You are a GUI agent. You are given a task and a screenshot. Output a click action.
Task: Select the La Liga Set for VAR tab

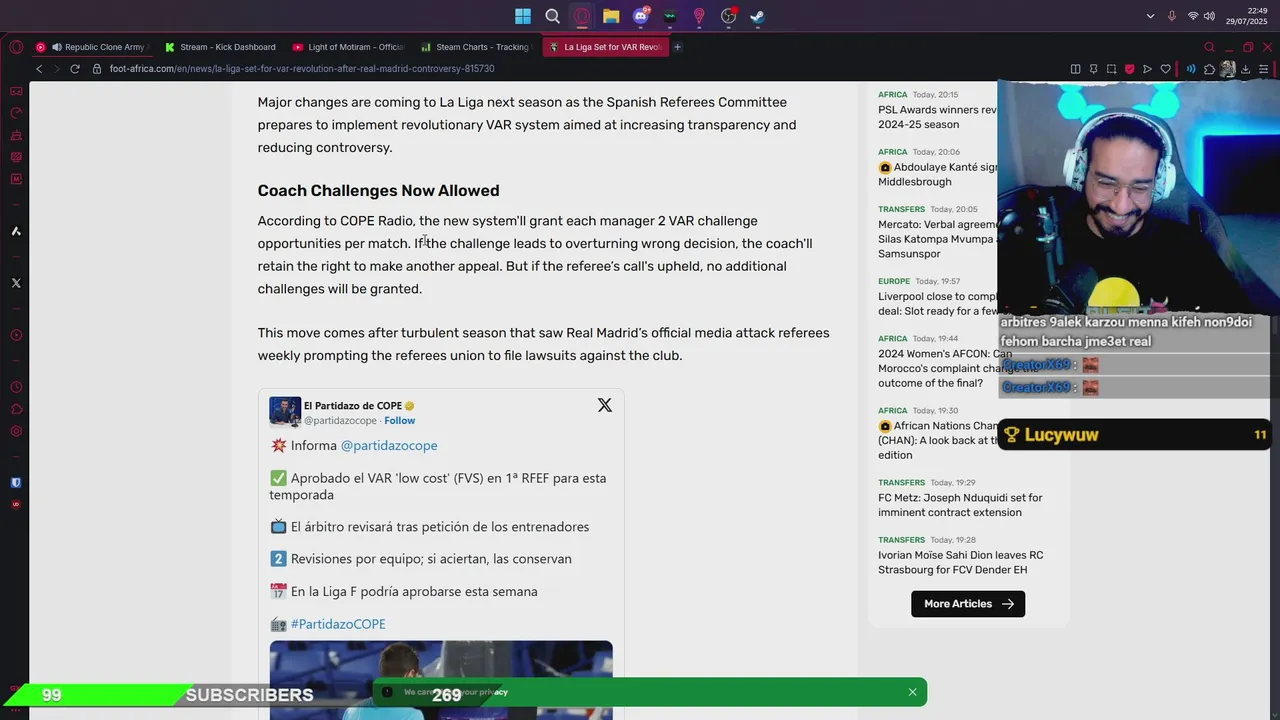click(x=605, y=47)
